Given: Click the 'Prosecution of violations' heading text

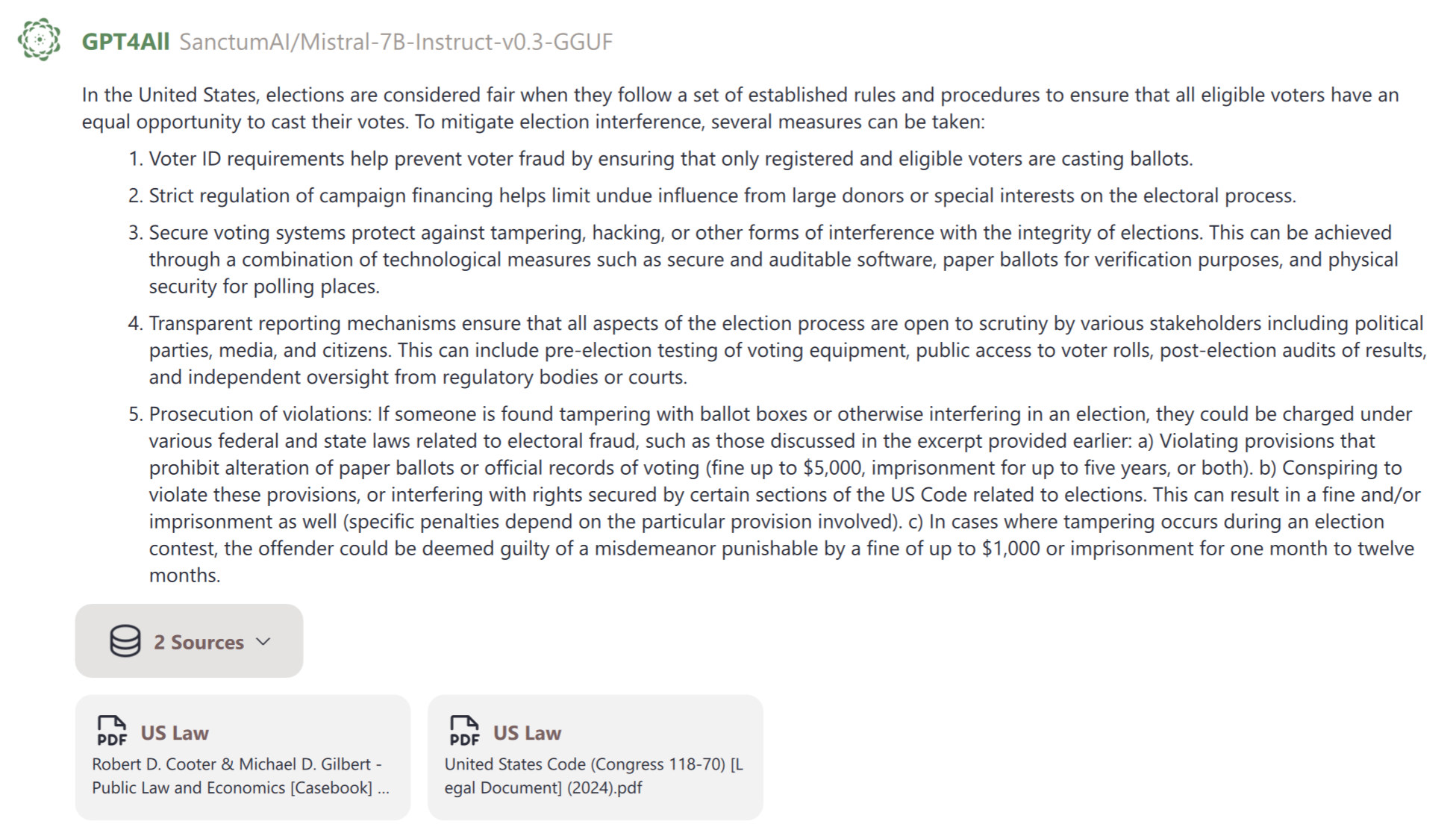Looking at the screenshot, I should click(x=259, y=414).
